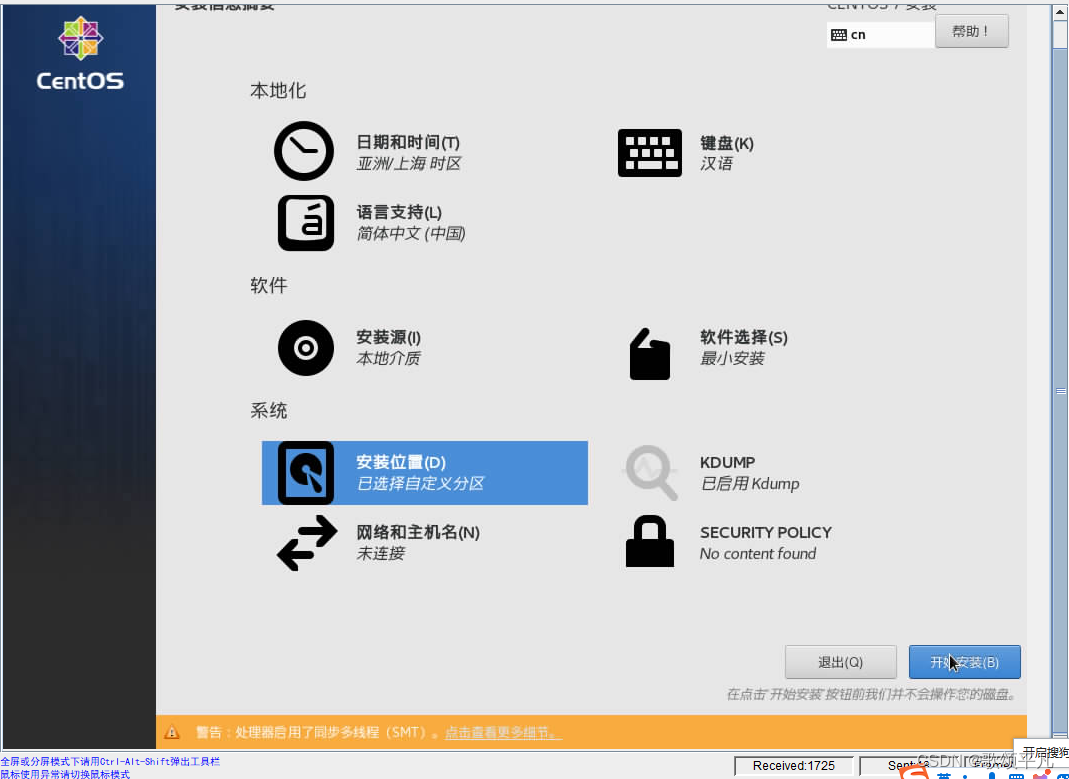1069x779 pixels.
Task: Select the 日期和时间(T) label
Action: [x=408, y=142]
